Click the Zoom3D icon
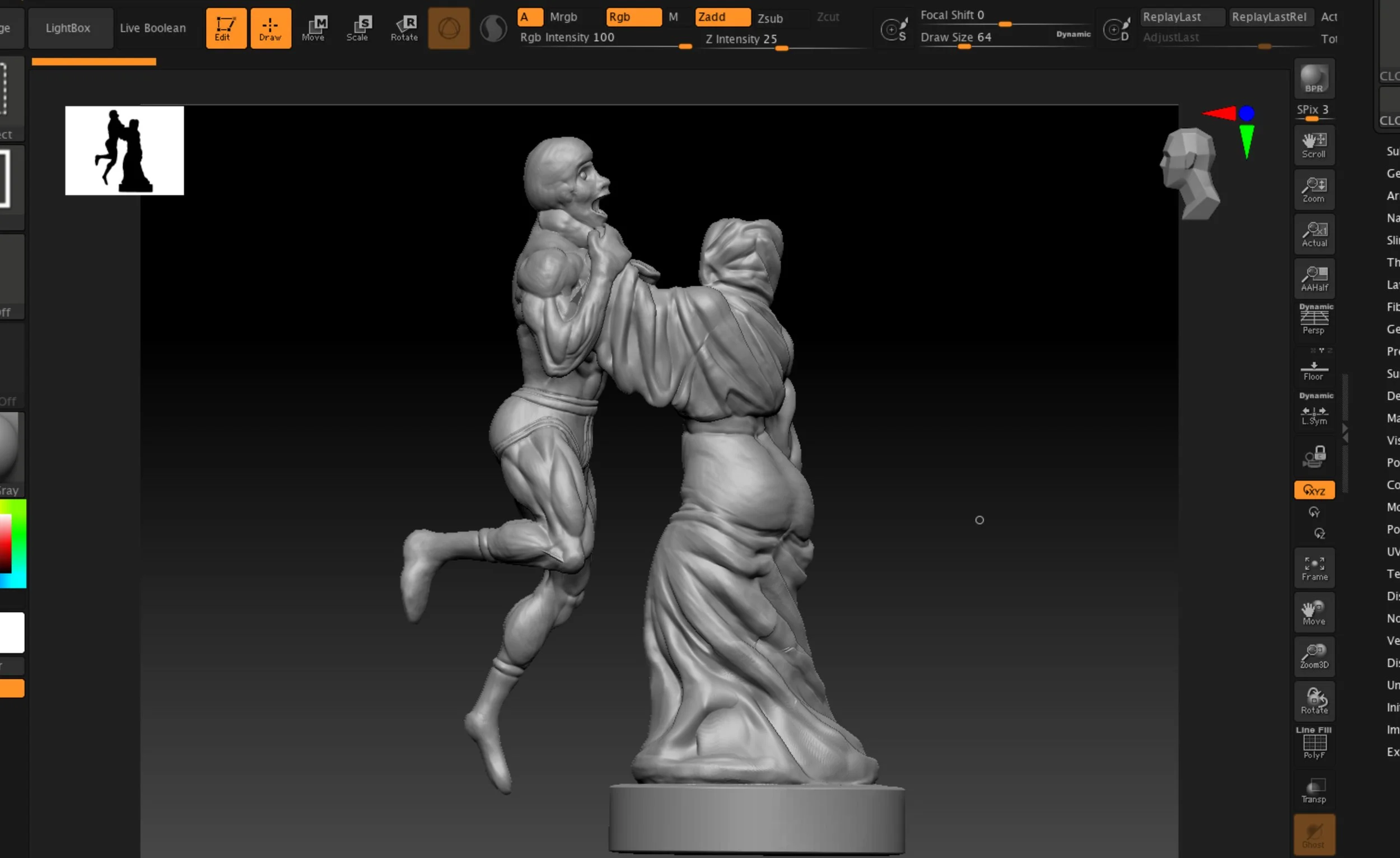1400x858 pixels. coord(1314,656)
